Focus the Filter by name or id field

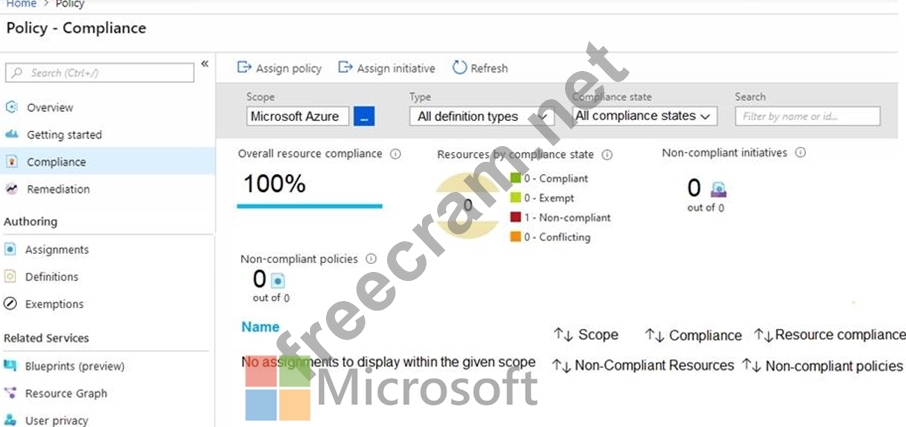(807, 117)
